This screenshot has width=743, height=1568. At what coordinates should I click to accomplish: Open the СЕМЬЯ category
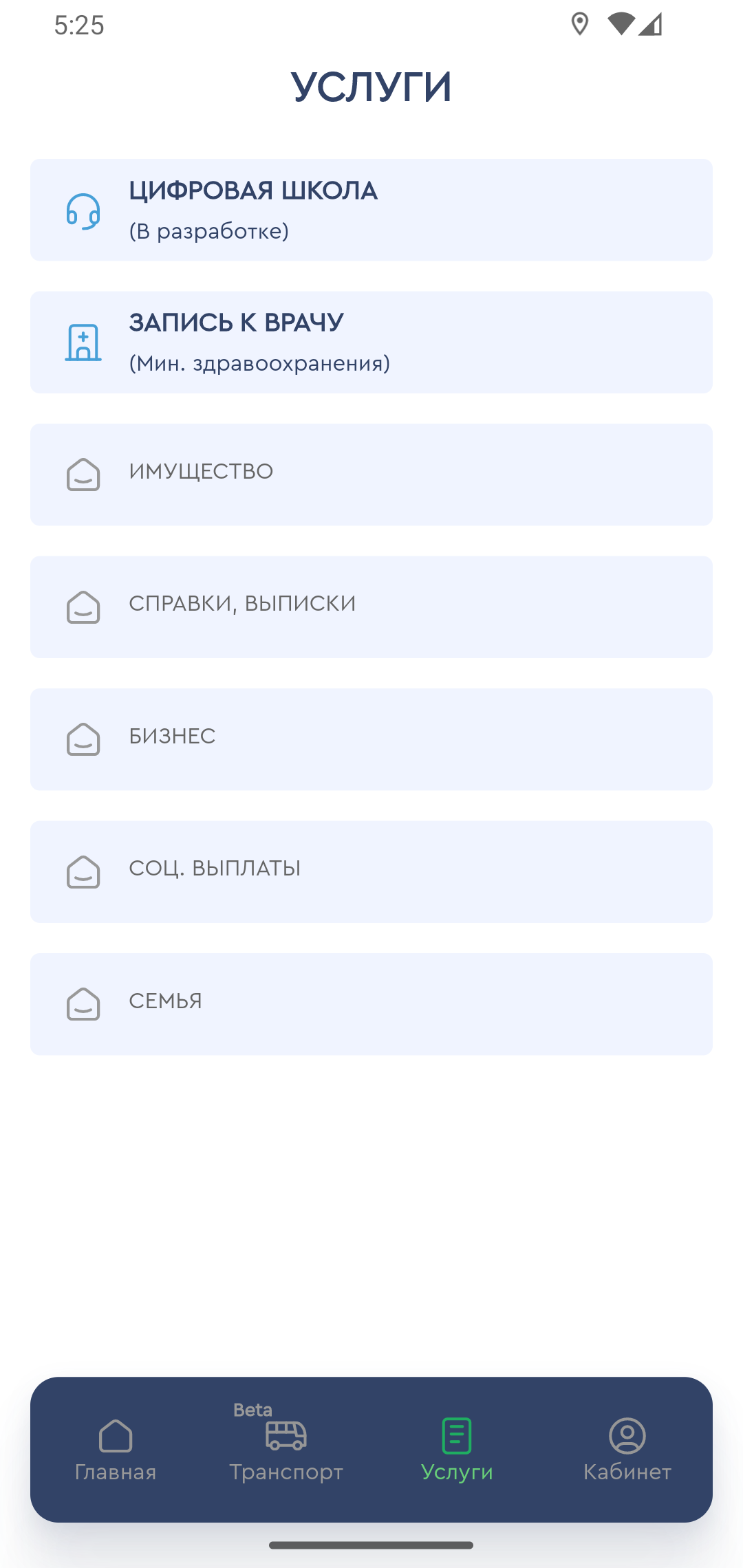point(371,1004)
